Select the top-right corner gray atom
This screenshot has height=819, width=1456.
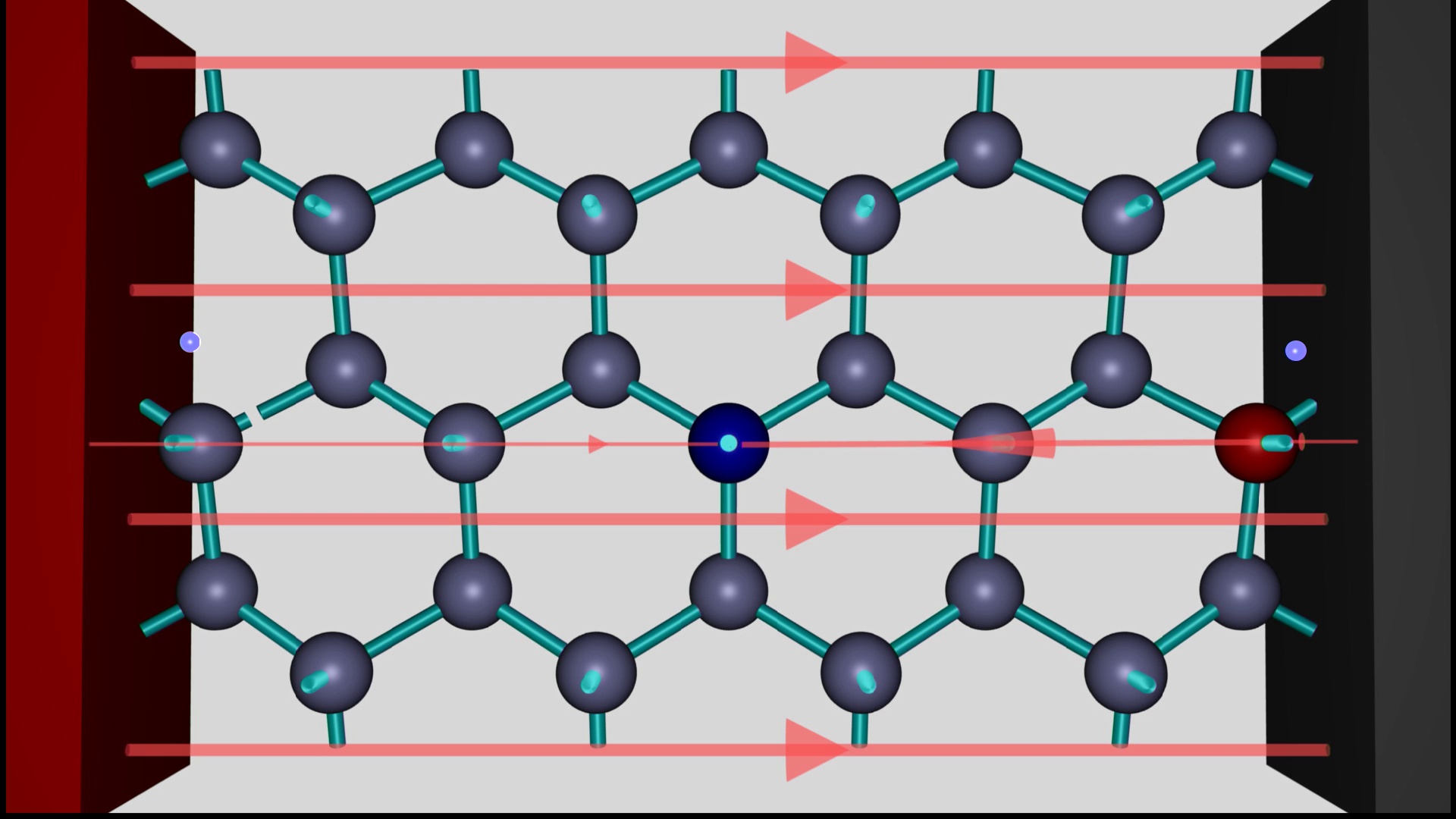pos(1236,149)
